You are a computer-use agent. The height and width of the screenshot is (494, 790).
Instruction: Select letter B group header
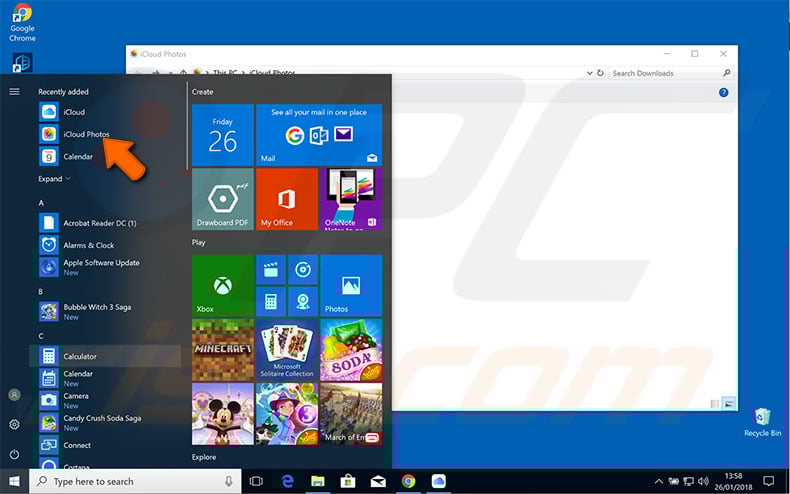(x=41, y=291)
